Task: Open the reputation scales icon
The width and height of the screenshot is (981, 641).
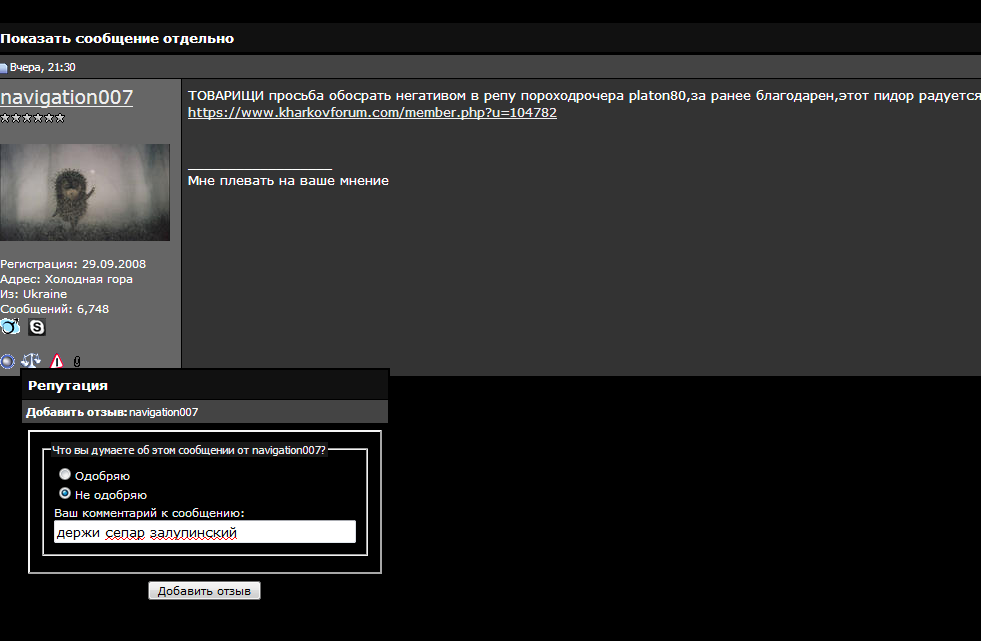Action: click(31, 361)
